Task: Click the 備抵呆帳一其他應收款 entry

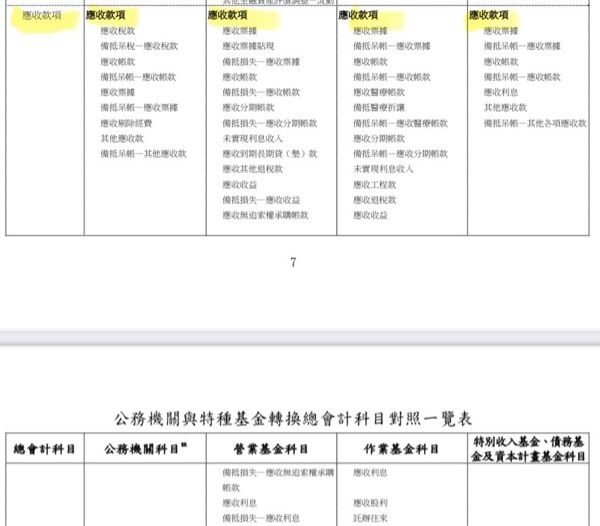Action: [x=142, y=153]
